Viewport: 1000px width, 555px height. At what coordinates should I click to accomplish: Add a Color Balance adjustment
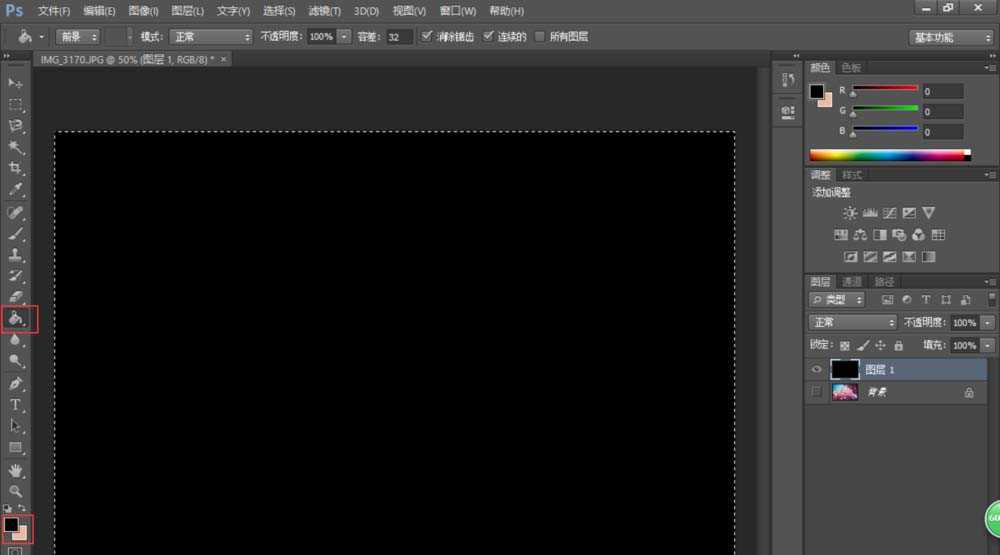tap(860, 235)
